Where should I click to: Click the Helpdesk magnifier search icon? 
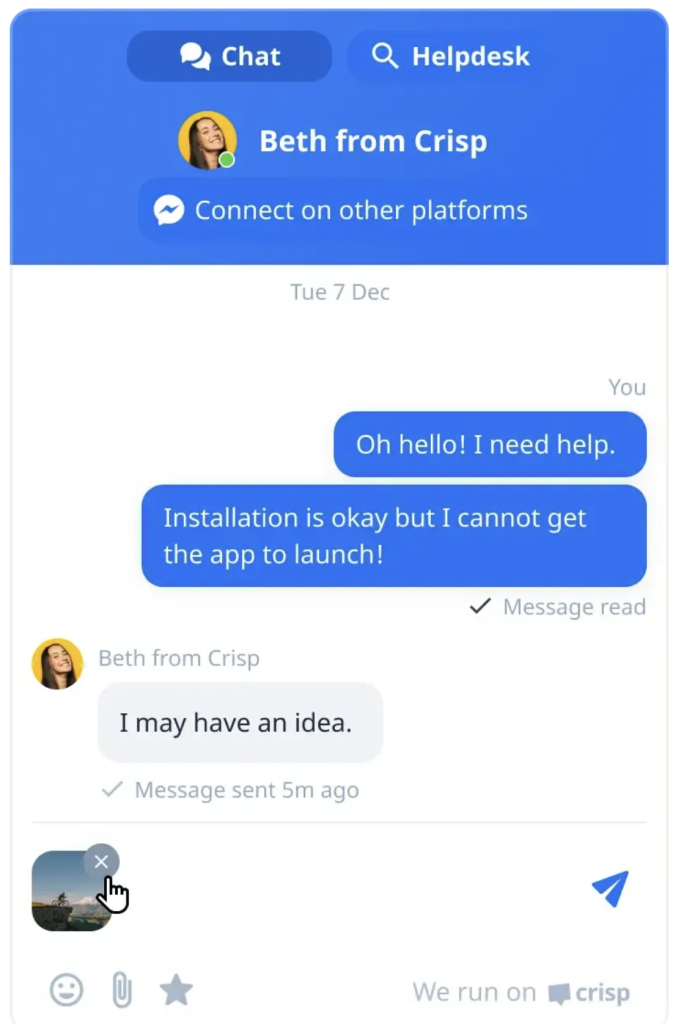[x=385, y=56]
